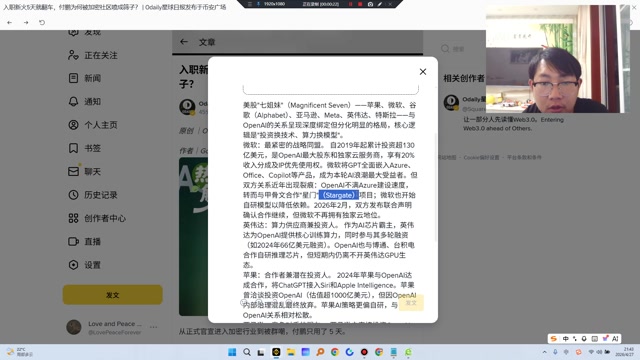Click the highlighted (Stargate) text
The image size is (640, 360).
(x=339, y=195)
